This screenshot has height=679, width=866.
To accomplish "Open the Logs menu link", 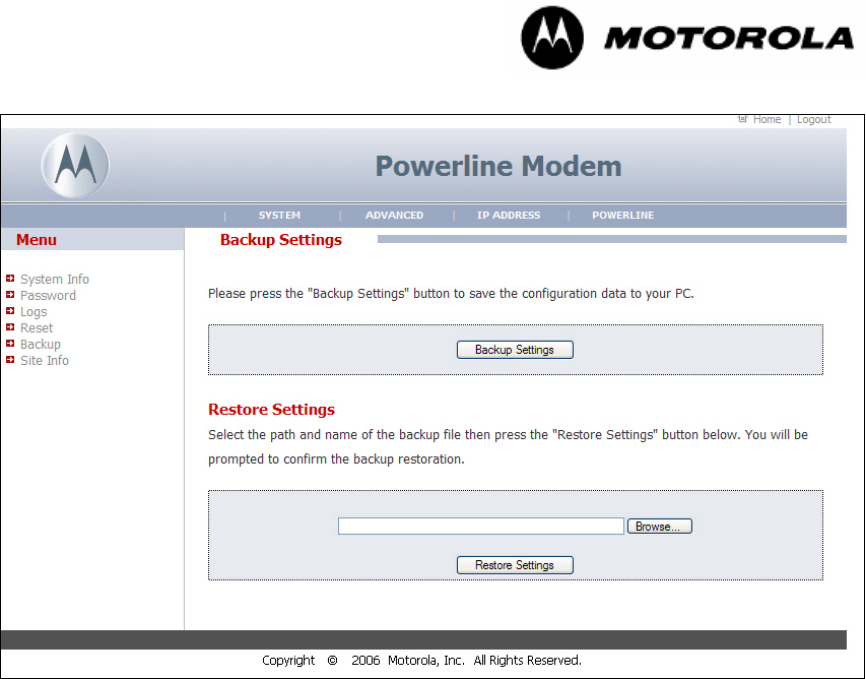I will coord(34,312).
